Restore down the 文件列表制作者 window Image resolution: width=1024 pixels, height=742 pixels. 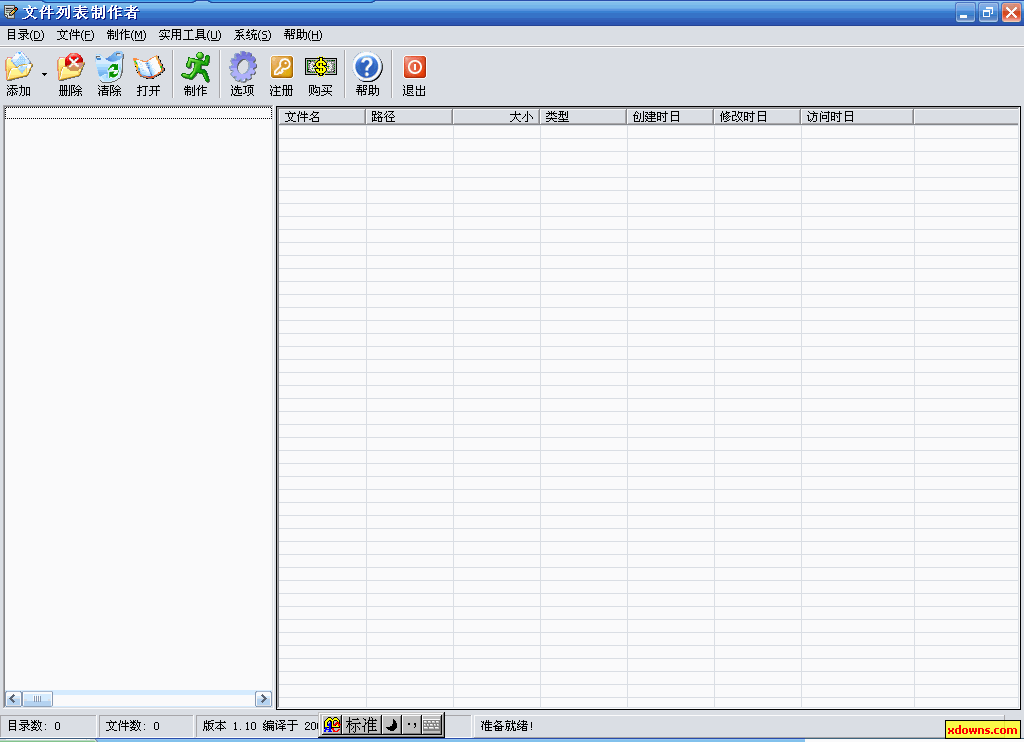[988, 12]
